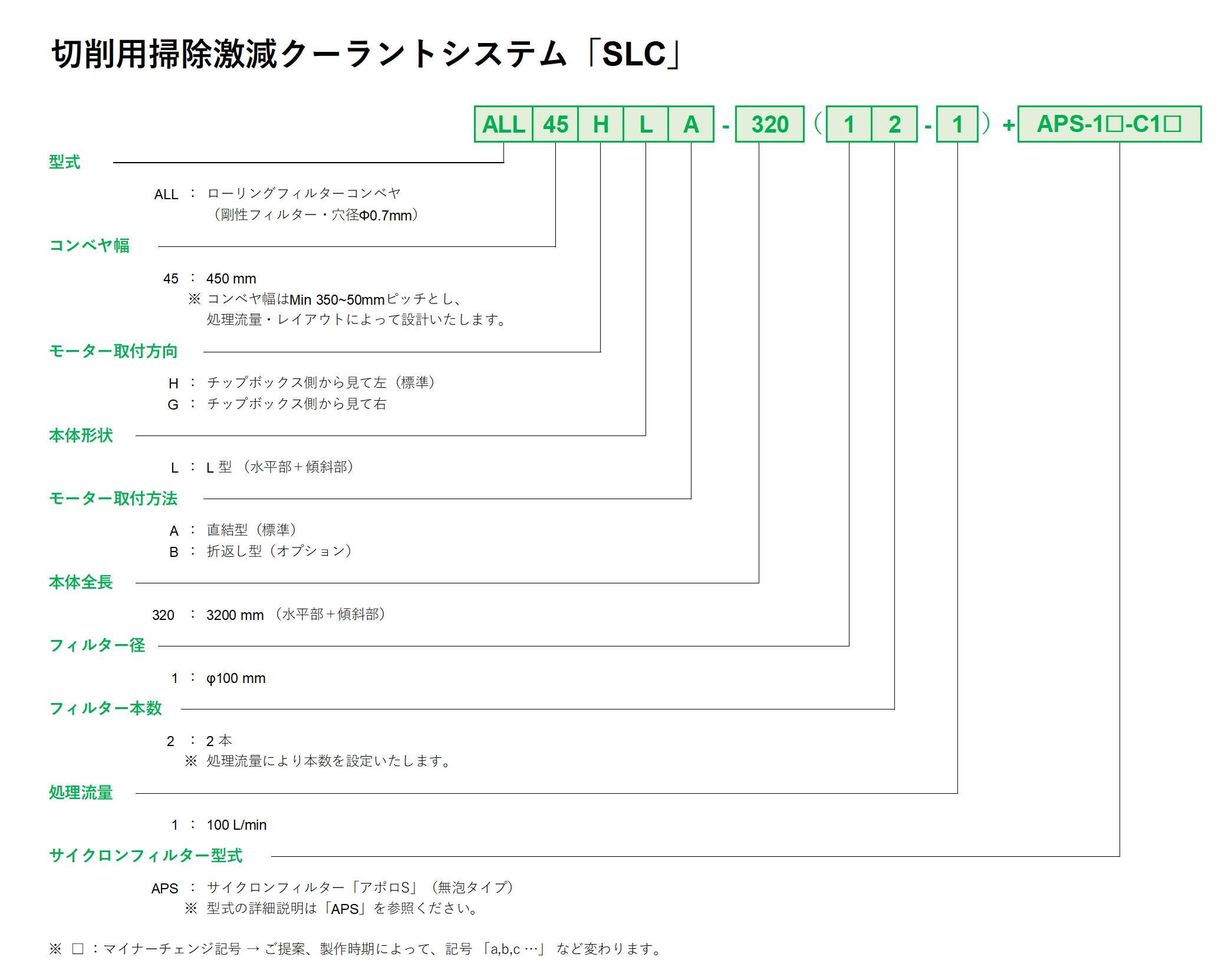Image resolution: width=1222 pixels, height=980 pixels.
Task: Click the モーター取付方向 heading
Action: click(x=113, y=351)
